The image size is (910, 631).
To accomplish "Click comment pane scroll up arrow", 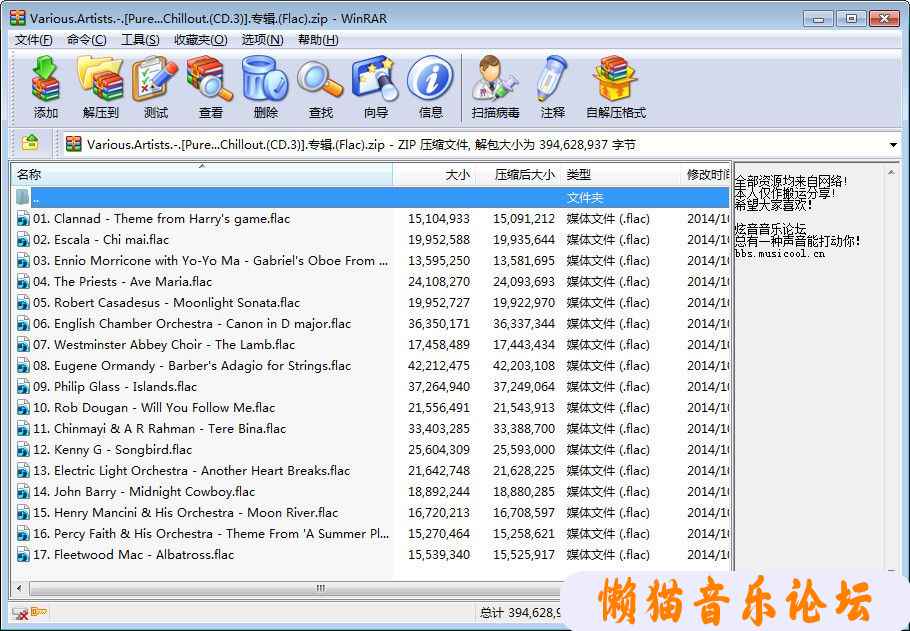I will [891, 172].
